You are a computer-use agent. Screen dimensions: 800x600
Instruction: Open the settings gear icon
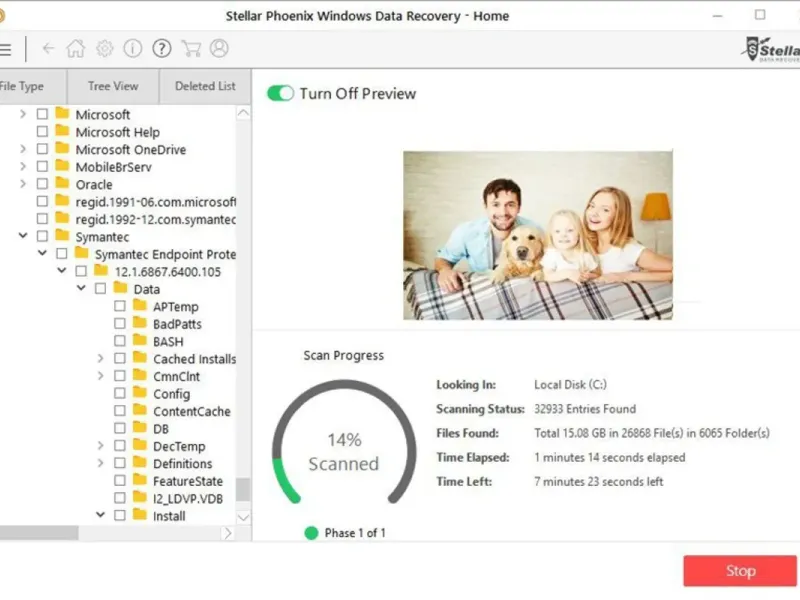point(105,48)
